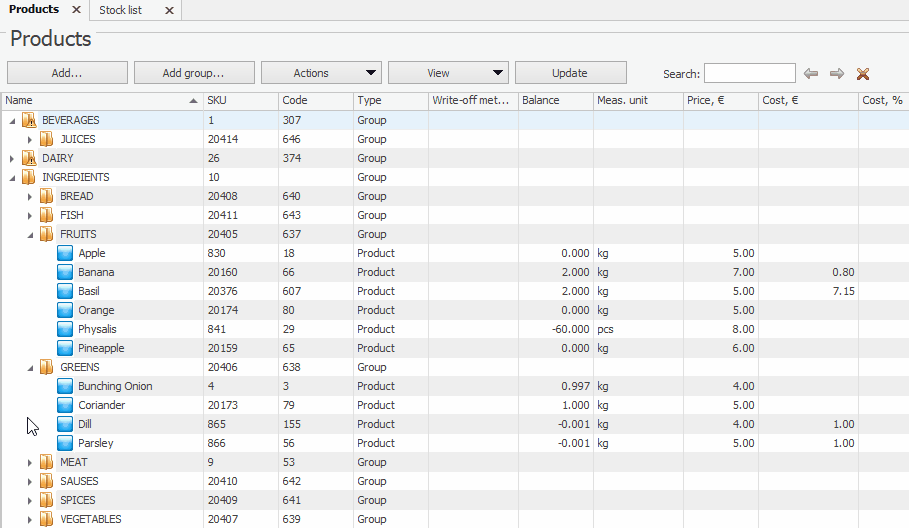Click the DAIRY group folder icon

point(28,158)
